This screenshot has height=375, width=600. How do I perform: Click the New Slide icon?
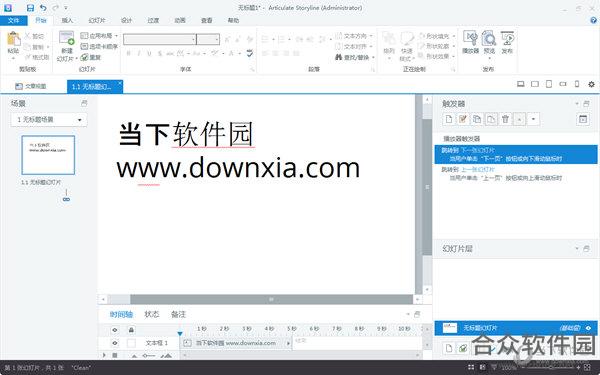pos(67,38)
